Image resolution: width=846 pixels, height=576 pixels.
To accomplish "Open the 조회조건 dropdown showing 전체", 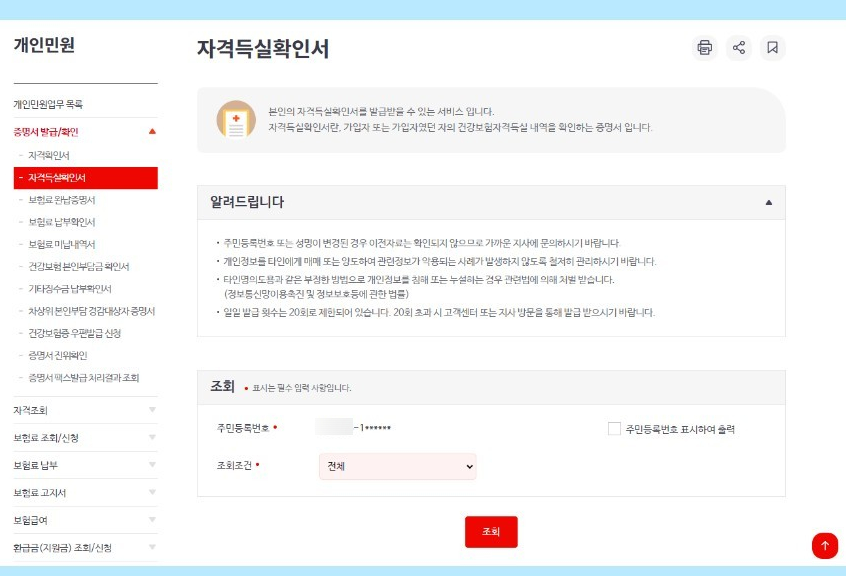I will coord(397,467).
